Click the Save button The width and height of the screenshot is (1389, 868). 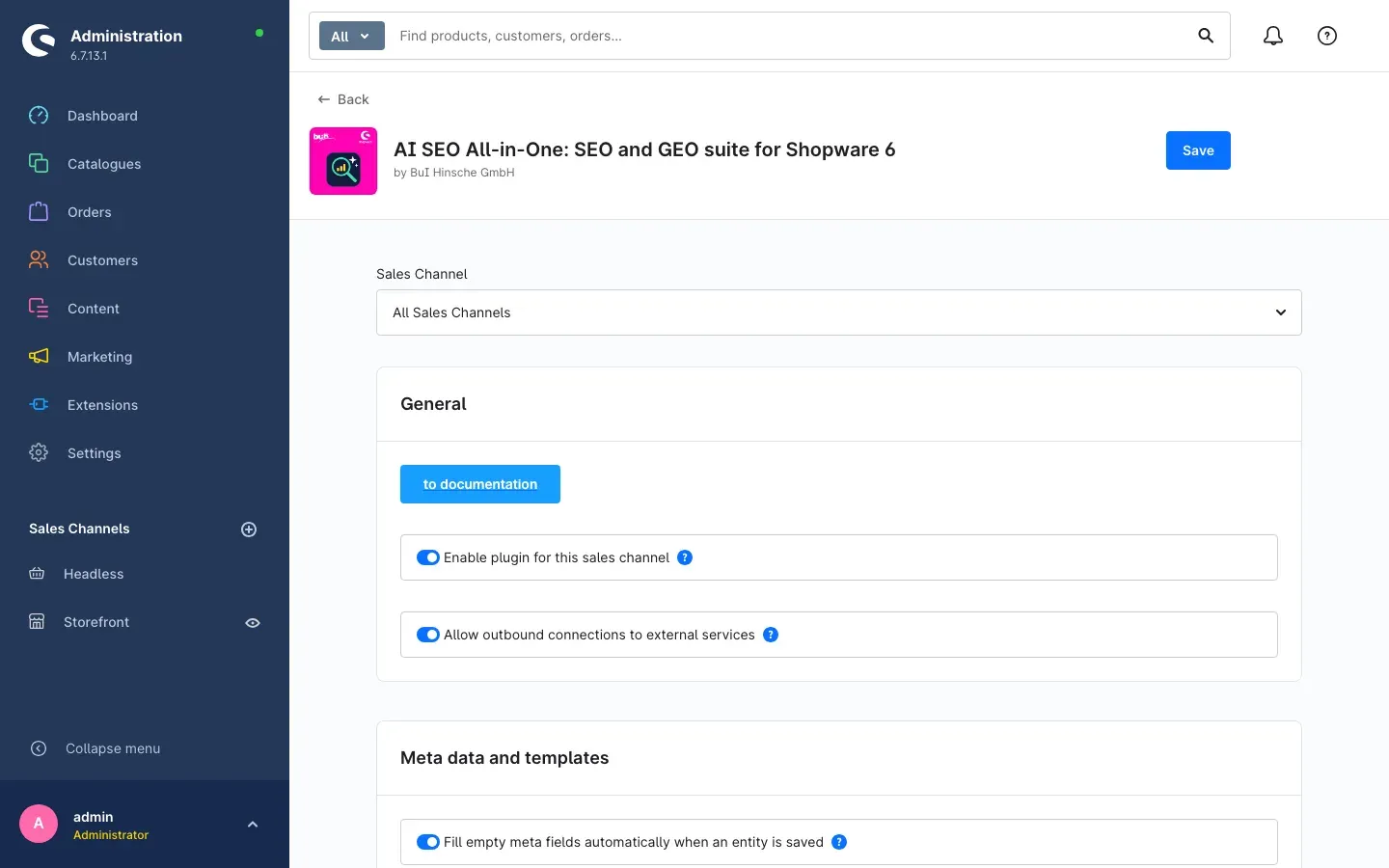[x=1198, y=150]
